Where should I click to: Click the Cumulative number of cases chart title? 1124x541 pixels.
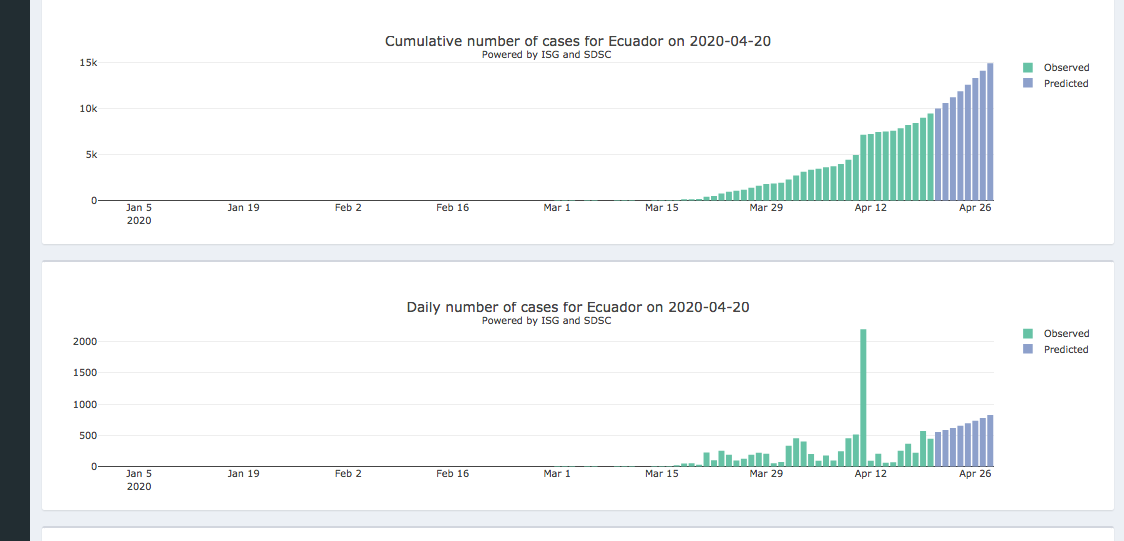[578, 41]
